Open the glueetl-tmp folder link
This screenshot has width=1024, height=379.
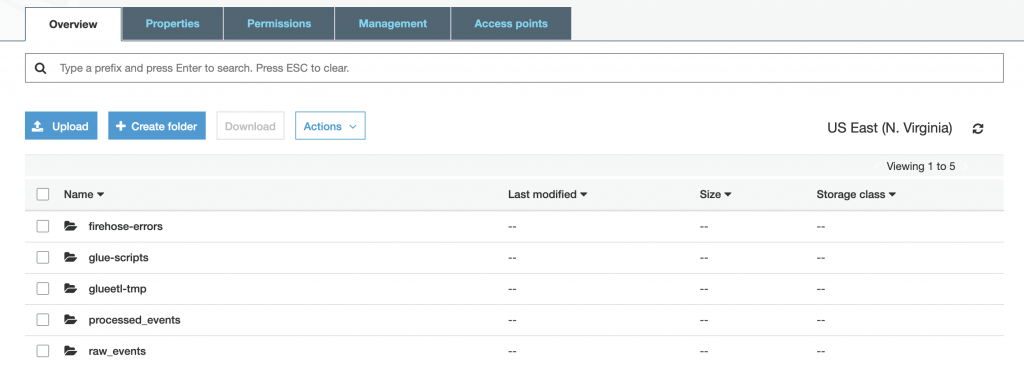point(118,288)
